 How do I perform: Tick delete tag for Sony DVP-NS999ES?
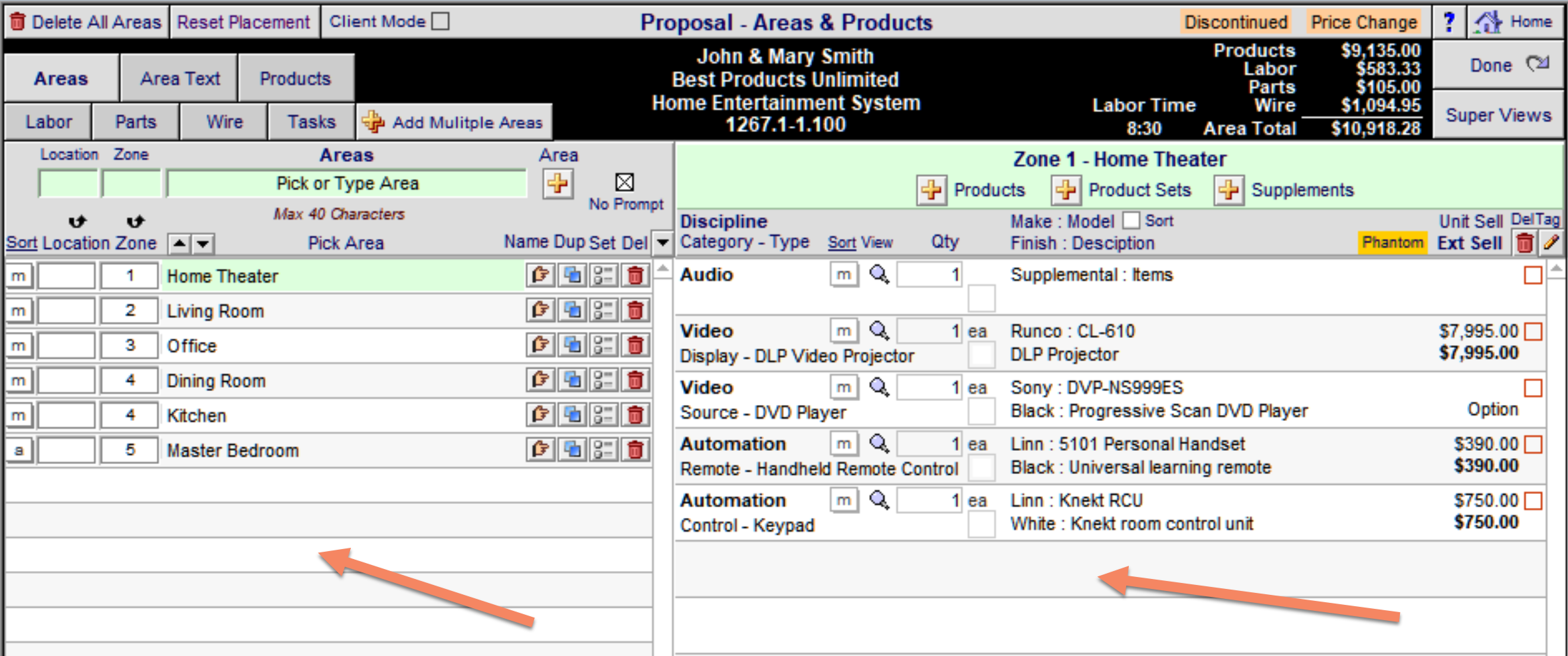(x=1533, y=388)
